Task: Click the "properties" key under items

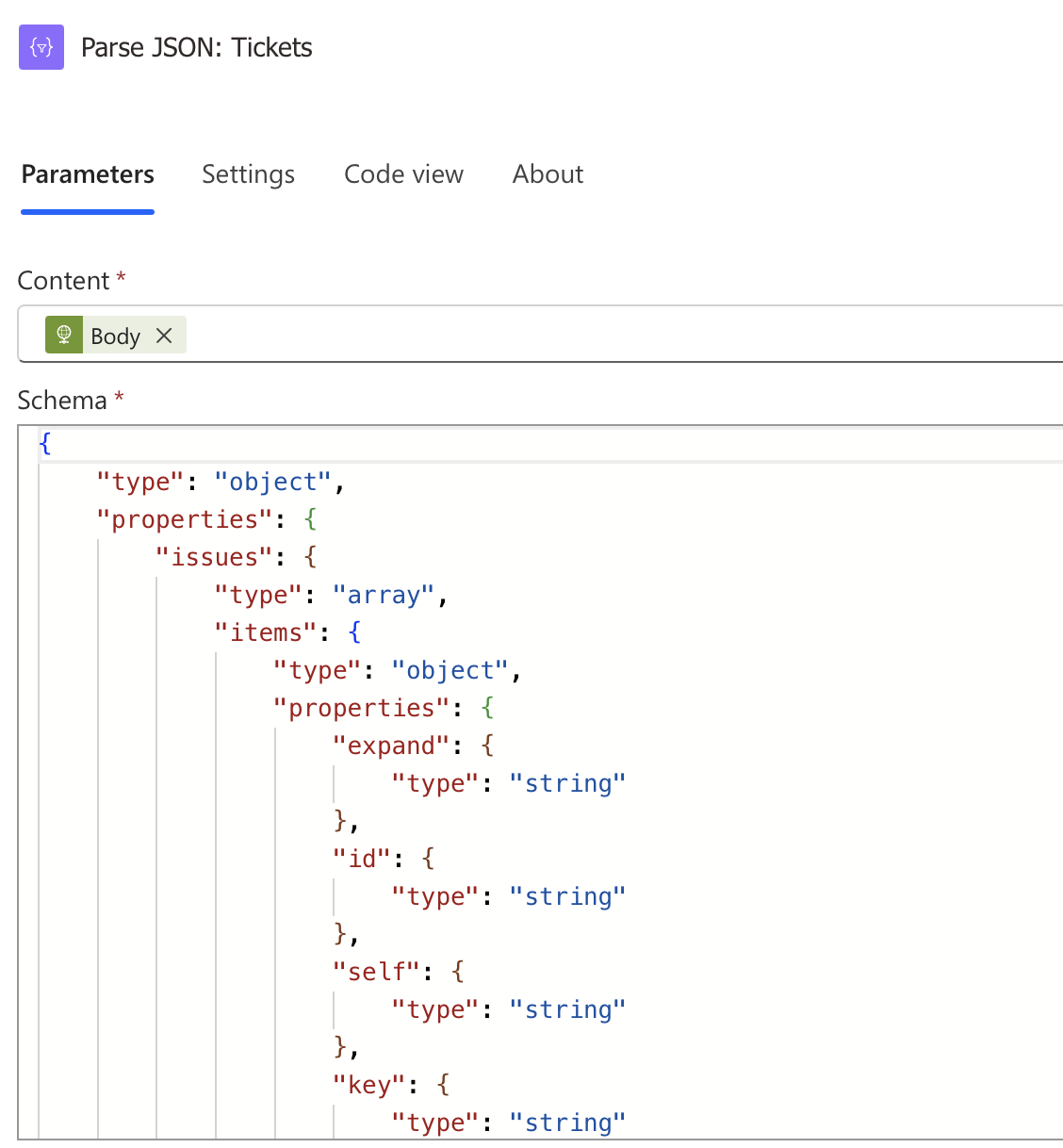Action: (362, 708)
